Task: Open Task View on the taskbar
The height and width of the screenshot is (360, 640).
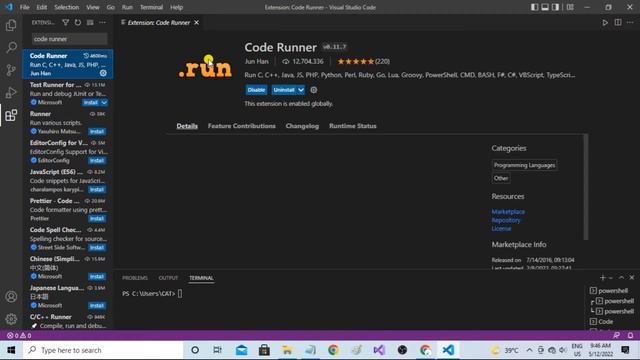Action: point(218,350)
